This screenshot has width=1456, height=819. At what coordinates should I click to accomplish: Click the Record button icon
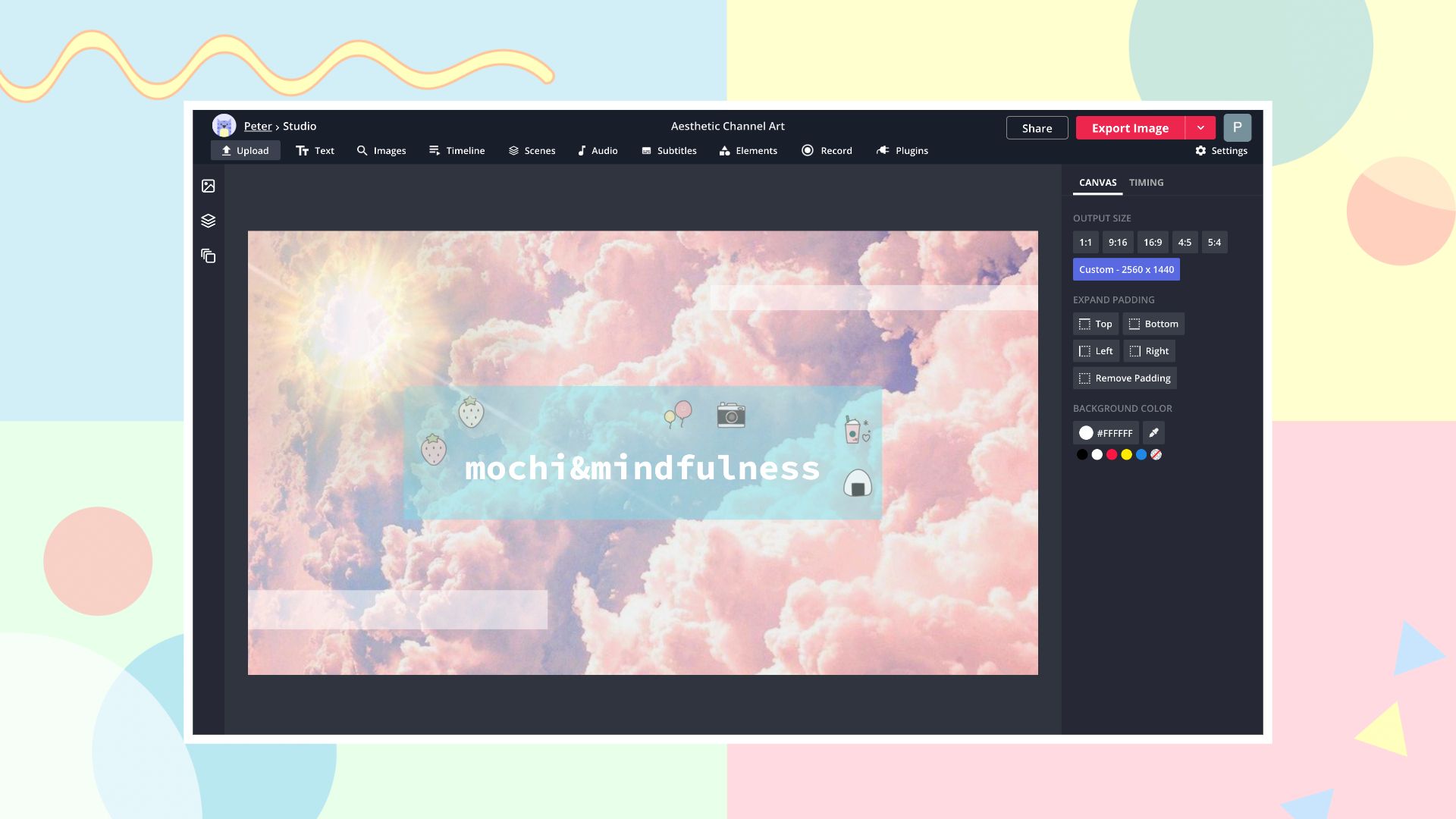(807, 150)
